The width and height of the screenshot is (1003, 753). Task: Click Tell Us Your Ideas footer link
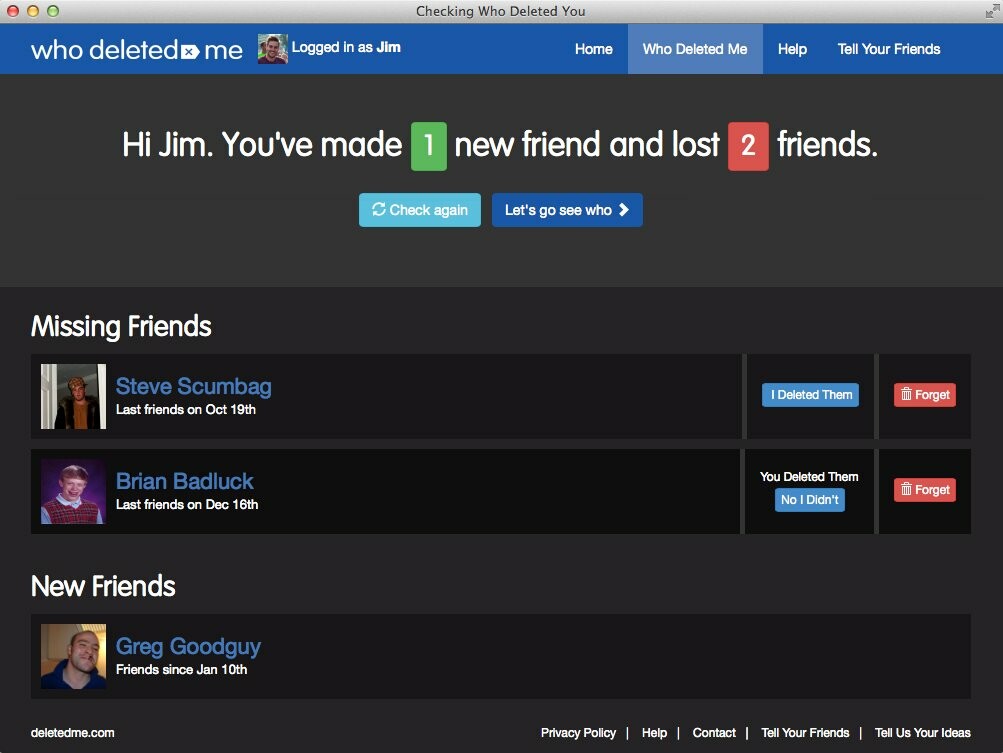pyautogui.click(x=922, y=733)
